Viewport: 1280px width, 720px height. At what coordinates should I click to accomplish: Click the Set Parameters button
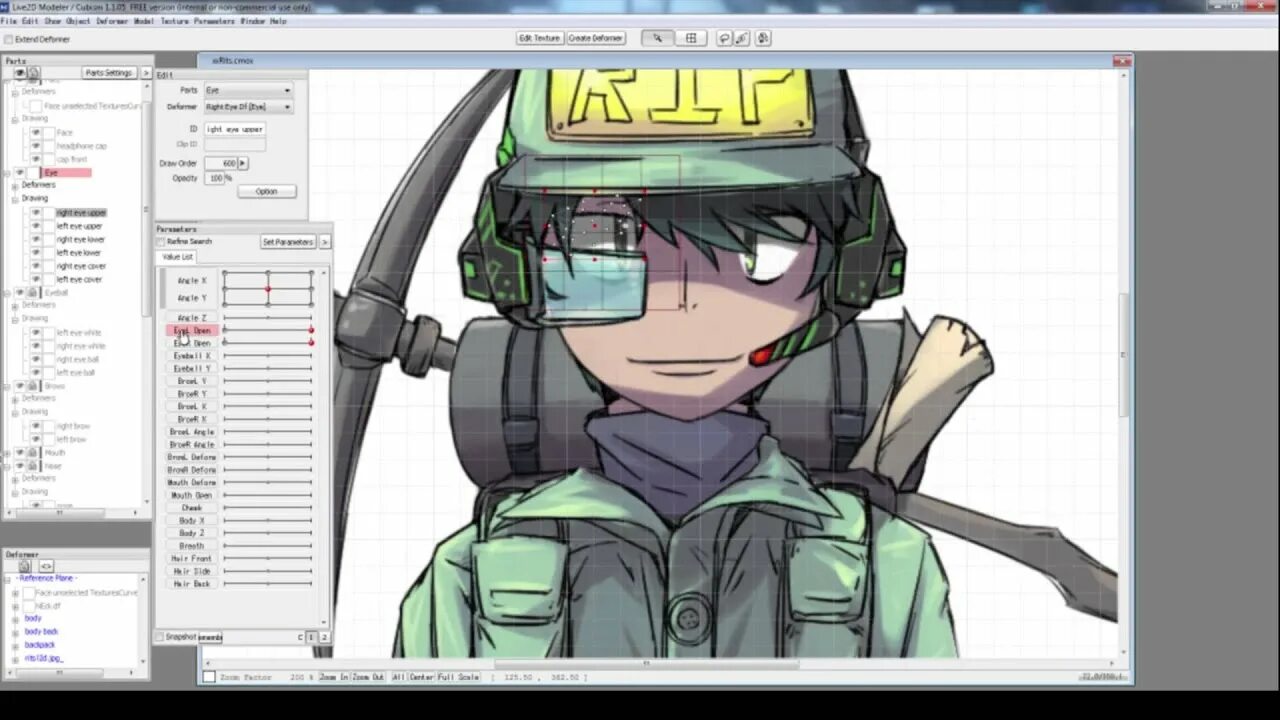pos(288,242)
